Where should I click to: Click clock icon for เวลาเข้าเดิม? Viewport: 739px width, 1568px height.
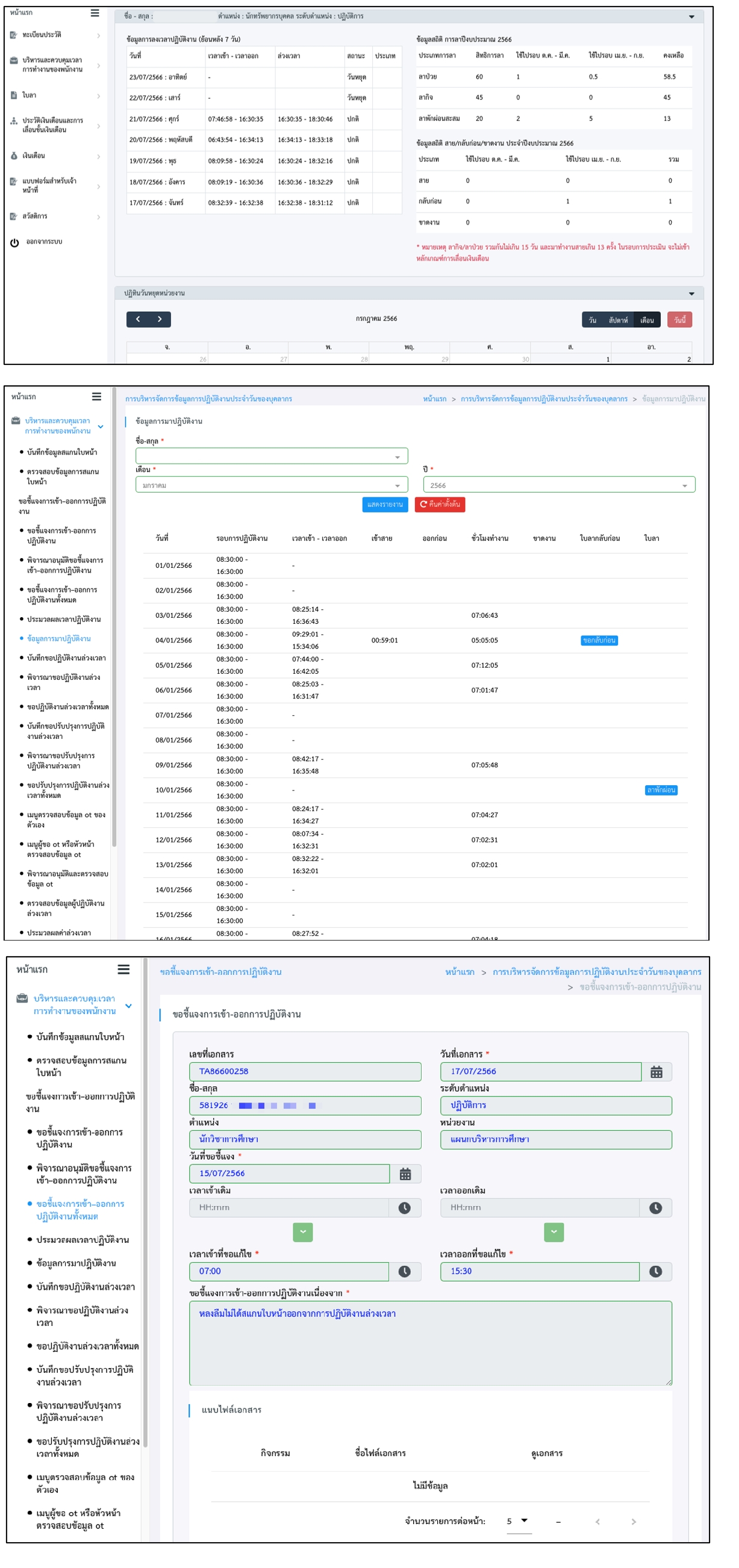click(x=405, y=1208)
